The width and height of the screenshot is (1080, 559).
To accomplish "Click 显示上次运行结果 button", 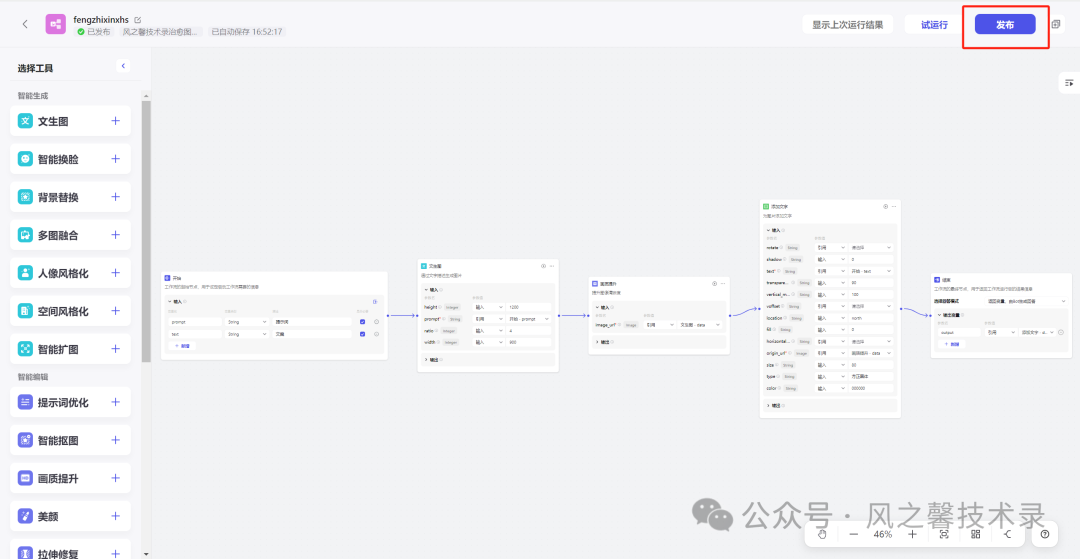I will pyautogui.click(x=847, y=24).
